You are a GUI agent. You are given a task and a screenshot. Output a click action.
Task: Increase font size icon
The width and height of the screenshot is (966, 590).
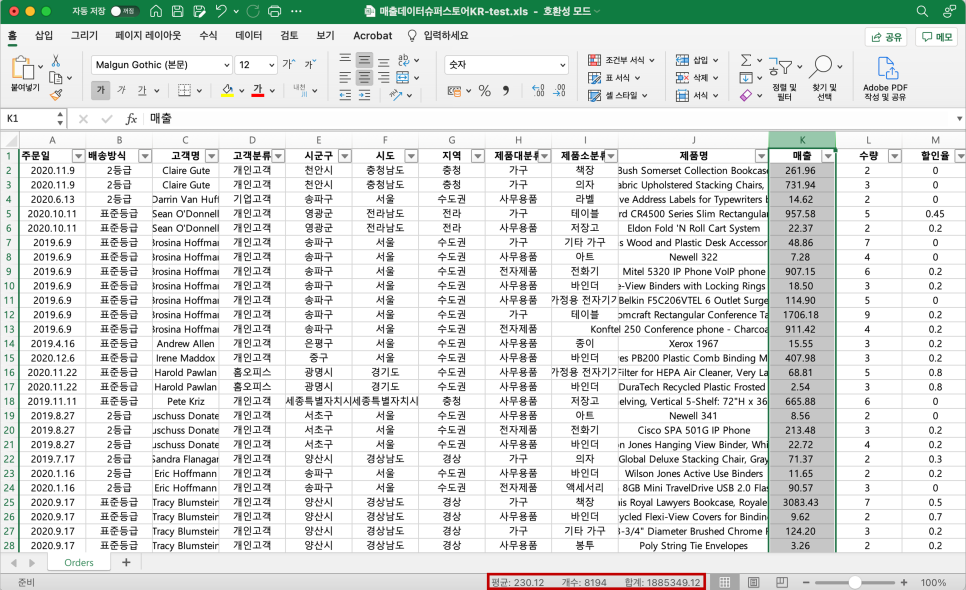(288, 64)
